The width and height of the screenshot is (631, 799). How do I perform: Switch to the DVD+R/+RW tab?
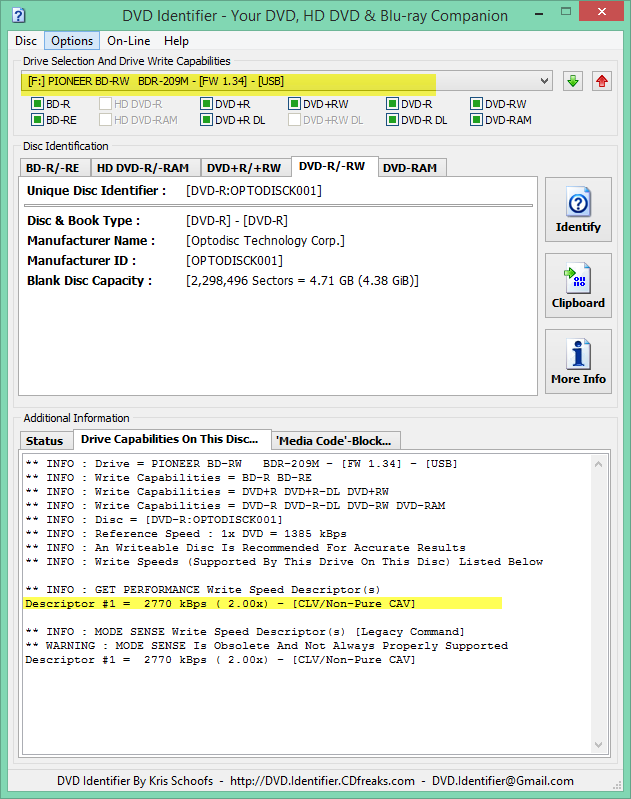[244, 168]
